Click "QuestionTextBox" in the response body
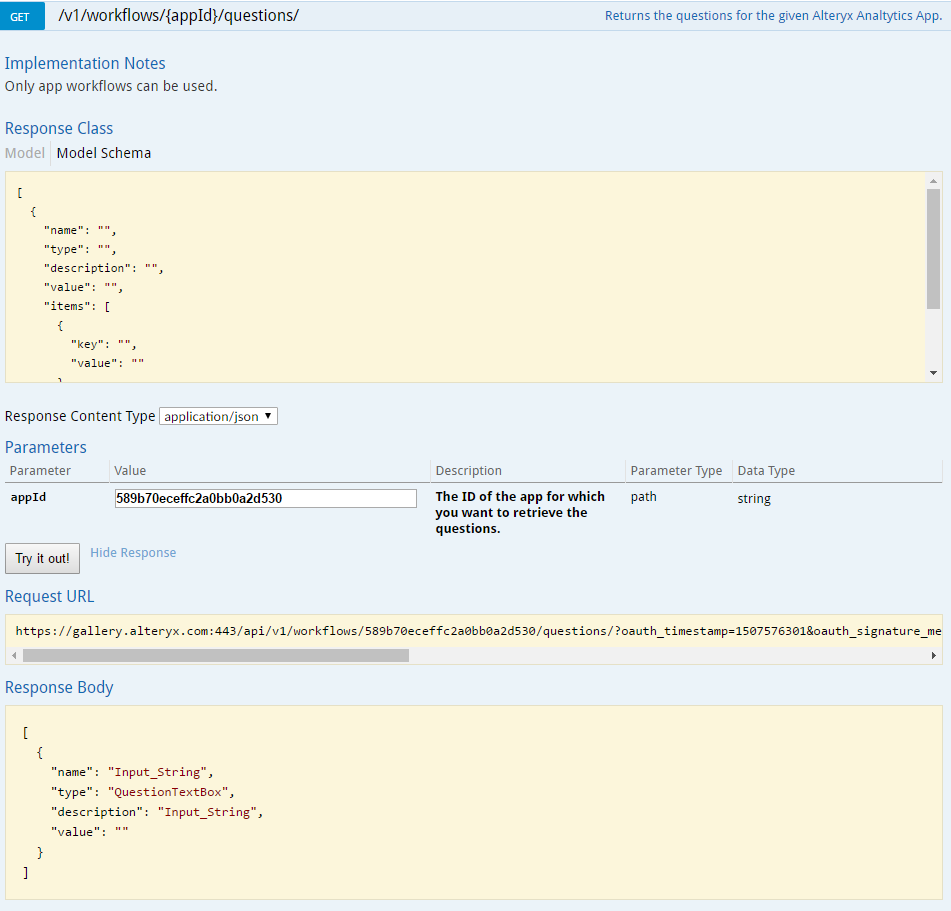This screenshot has height=911, width=951. pos(169,792)
